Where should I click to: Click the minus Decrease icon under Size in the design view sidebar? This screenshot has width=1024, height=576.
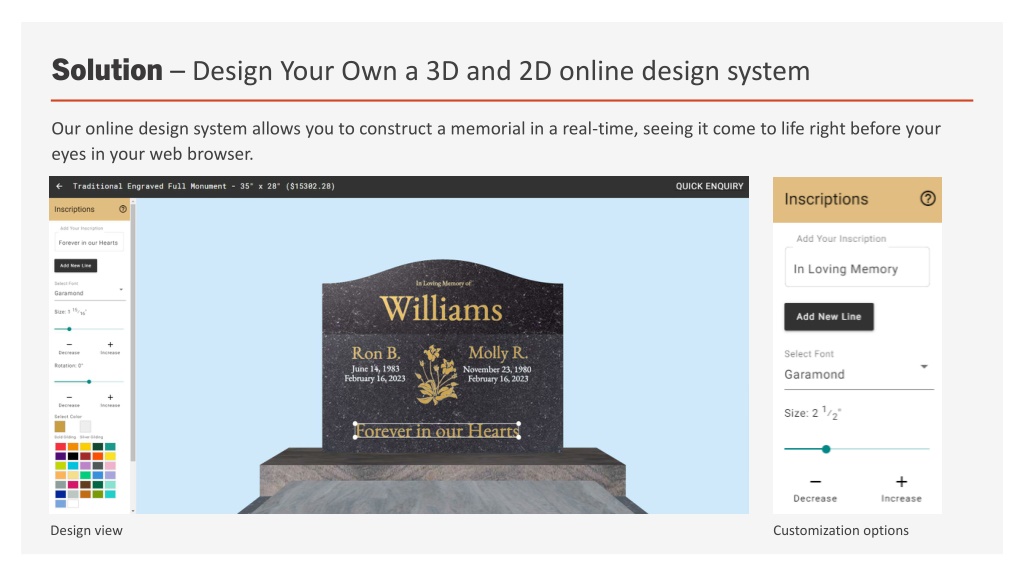pyautogui.click(x=69, y=344)
